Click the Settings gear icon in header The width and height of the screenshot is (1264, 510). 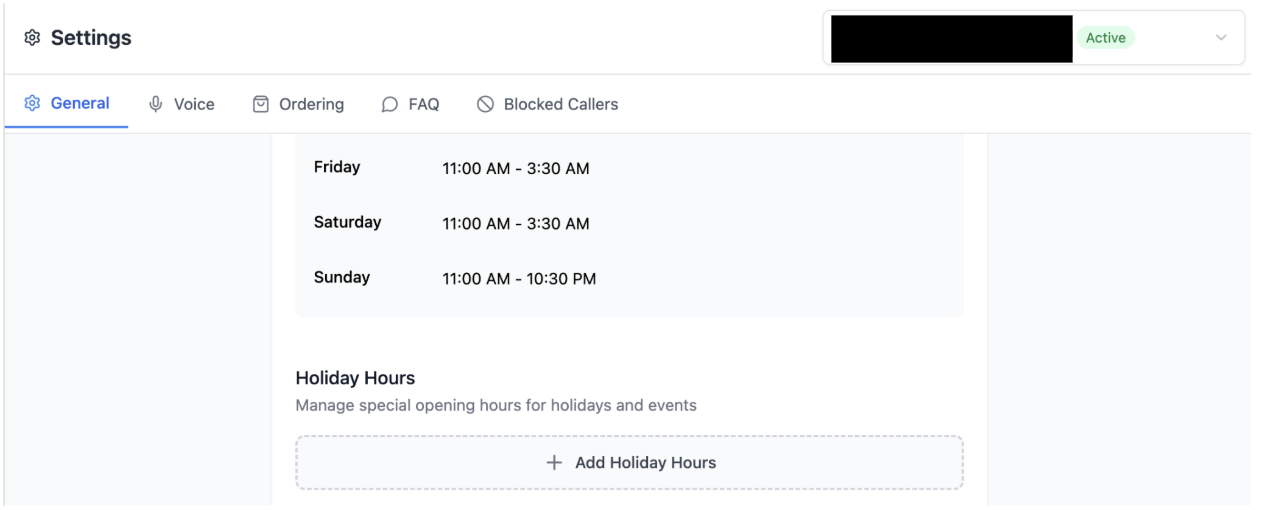(32, 38)
